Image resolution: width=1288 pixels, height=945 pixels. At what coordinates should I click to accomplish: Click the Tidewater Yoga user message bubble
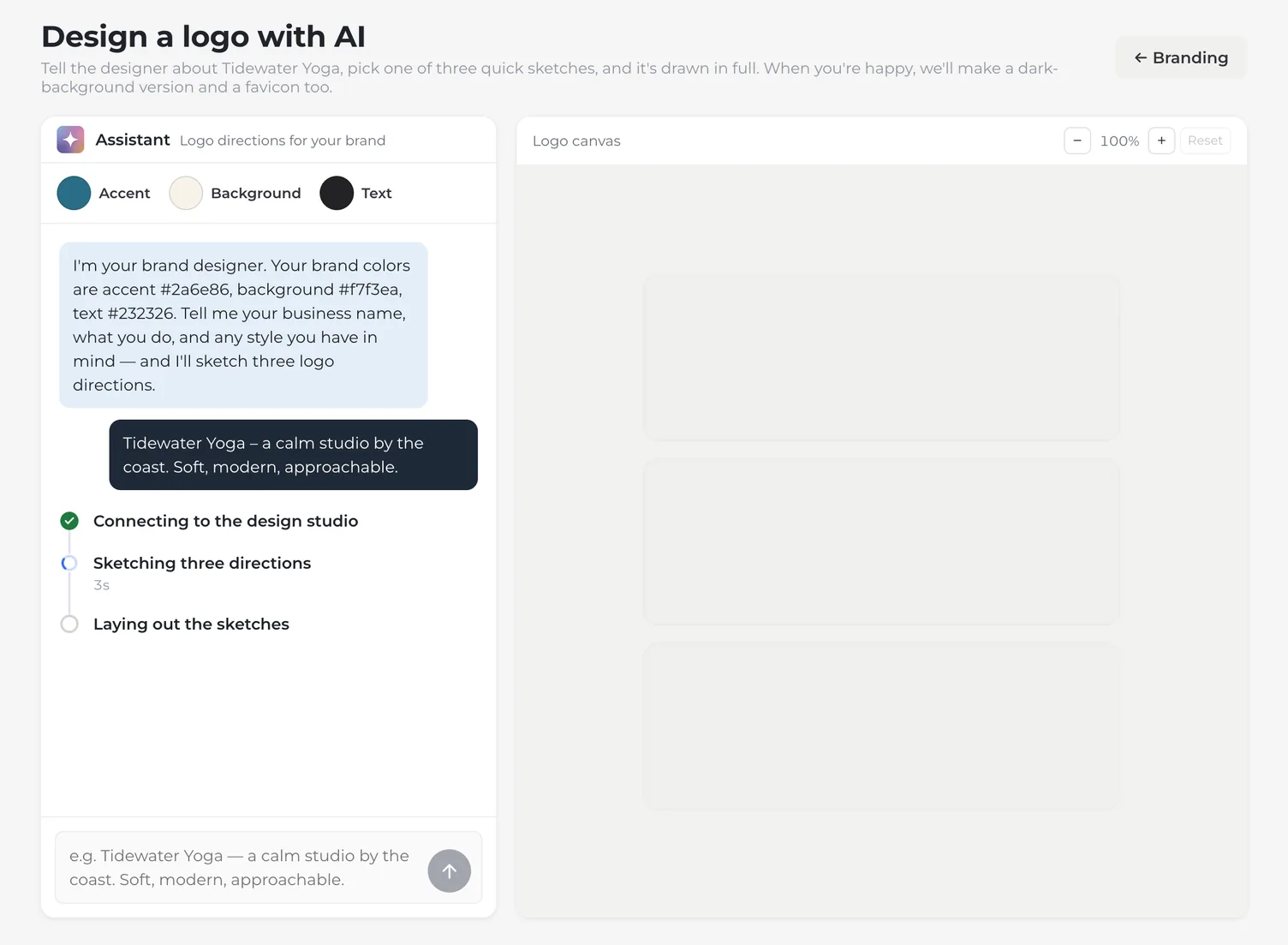tap(293, 455)
